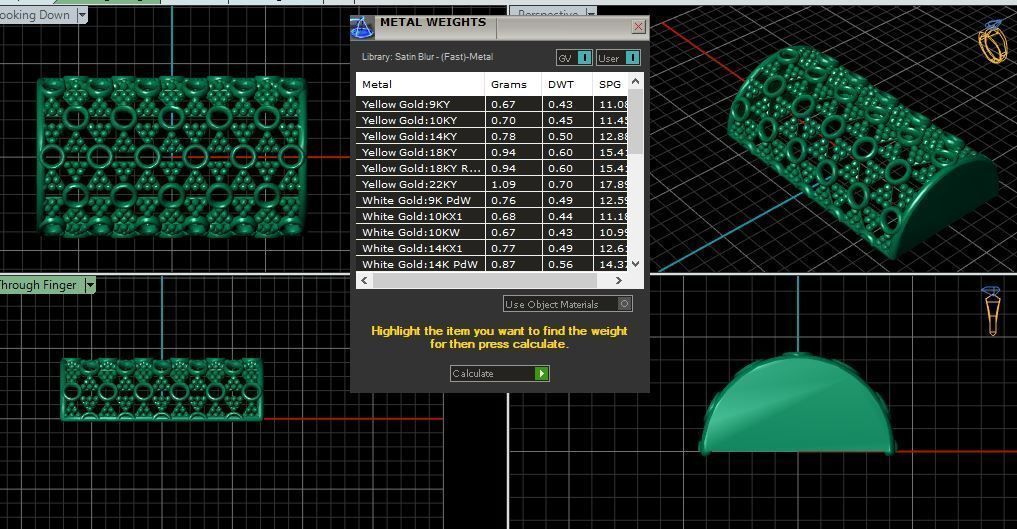Select the Yellow Gold:10KY row

point(492,121)
